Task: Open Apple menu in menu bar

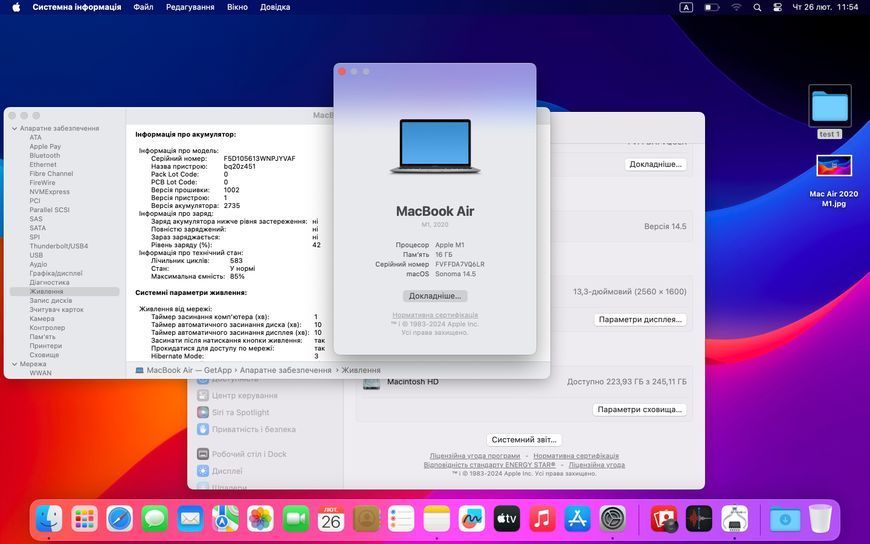Action: 16,7
